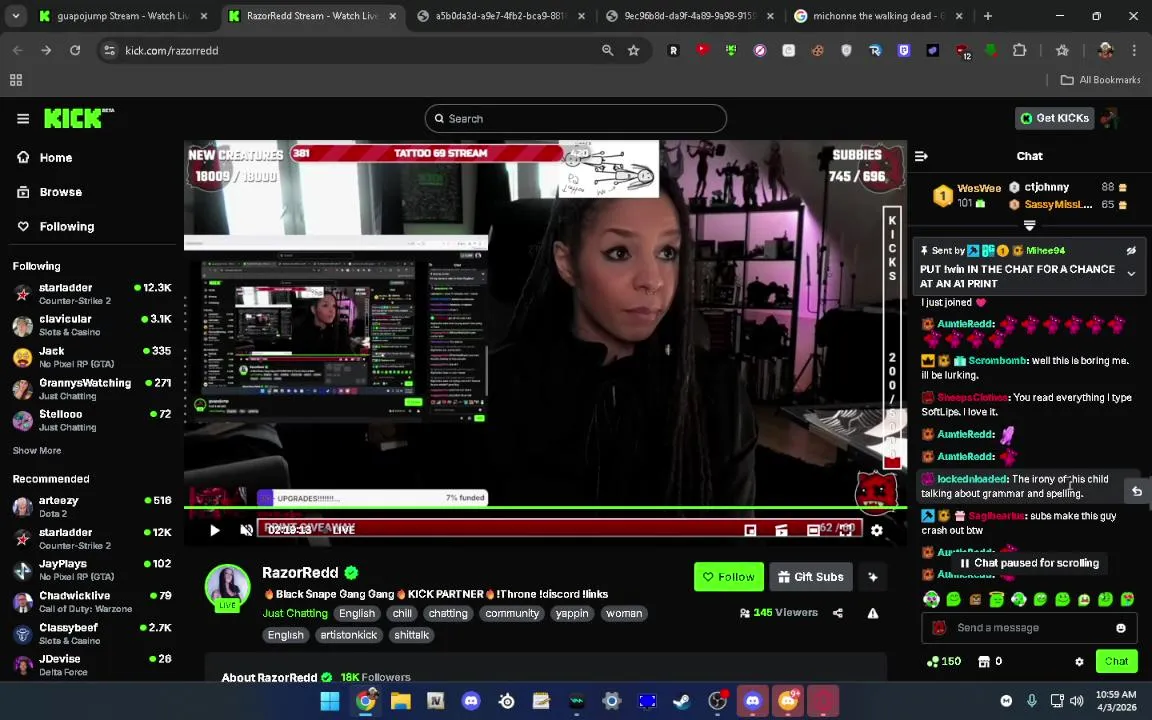Open the video player settings gear
The image size is (1152, 720).
(876, 530)
